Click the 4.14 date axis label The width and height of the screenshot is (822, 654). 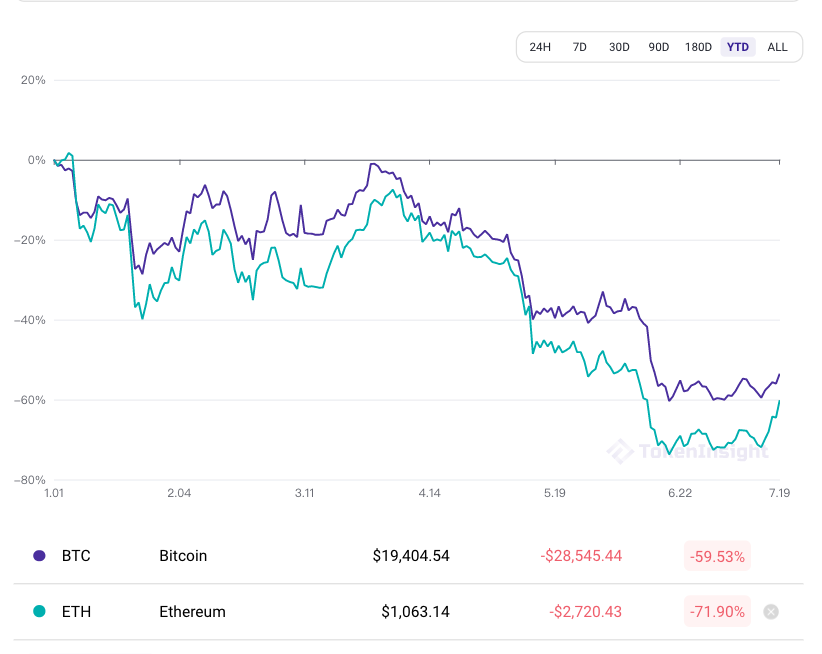tap(430, 493)
